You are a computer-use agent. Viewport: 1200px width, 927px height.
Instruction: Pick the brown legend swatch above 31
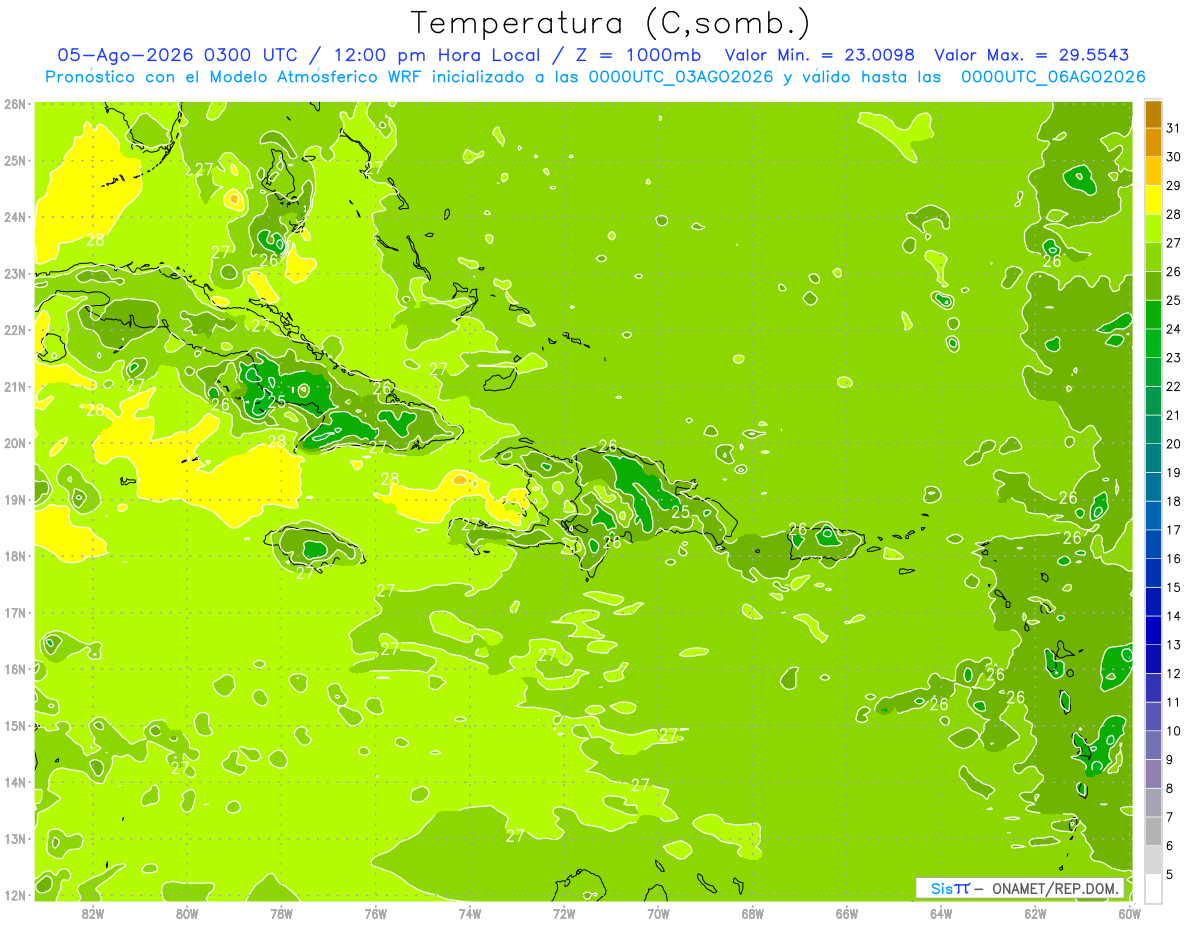pyautogui.click(x=1153, y=114)
